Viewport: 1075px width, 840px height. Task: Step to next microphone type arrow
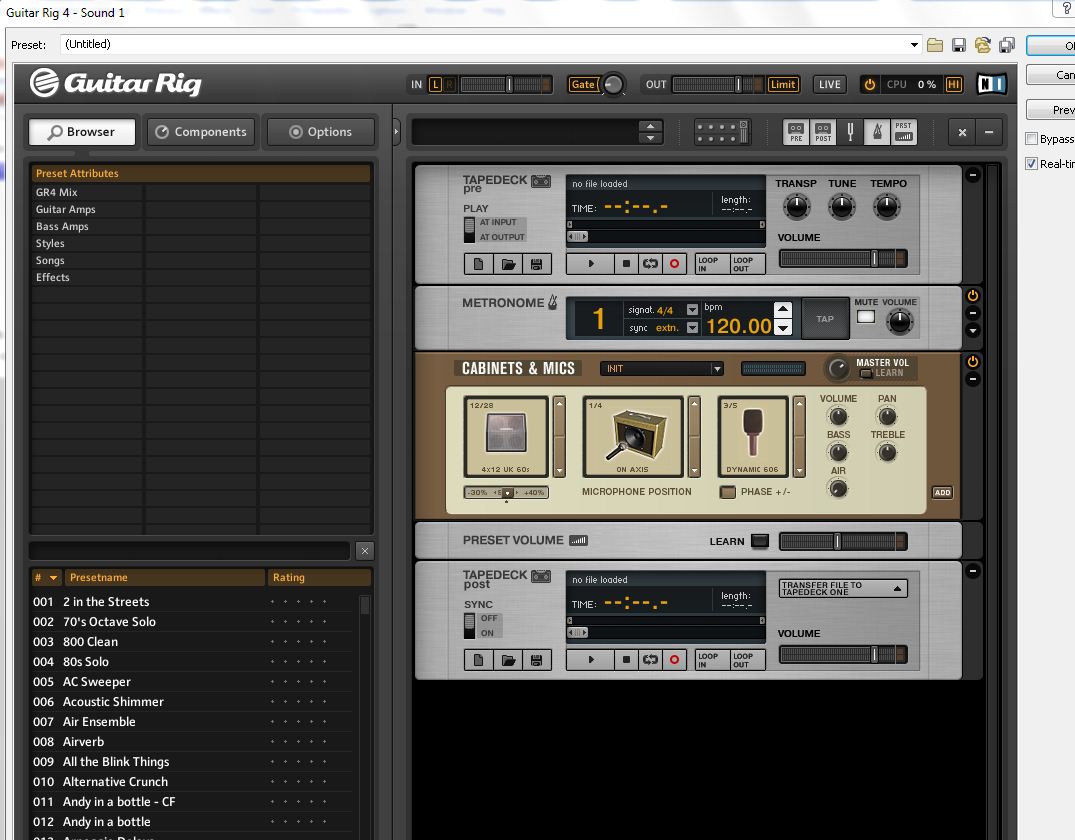(x=799, y=471)
